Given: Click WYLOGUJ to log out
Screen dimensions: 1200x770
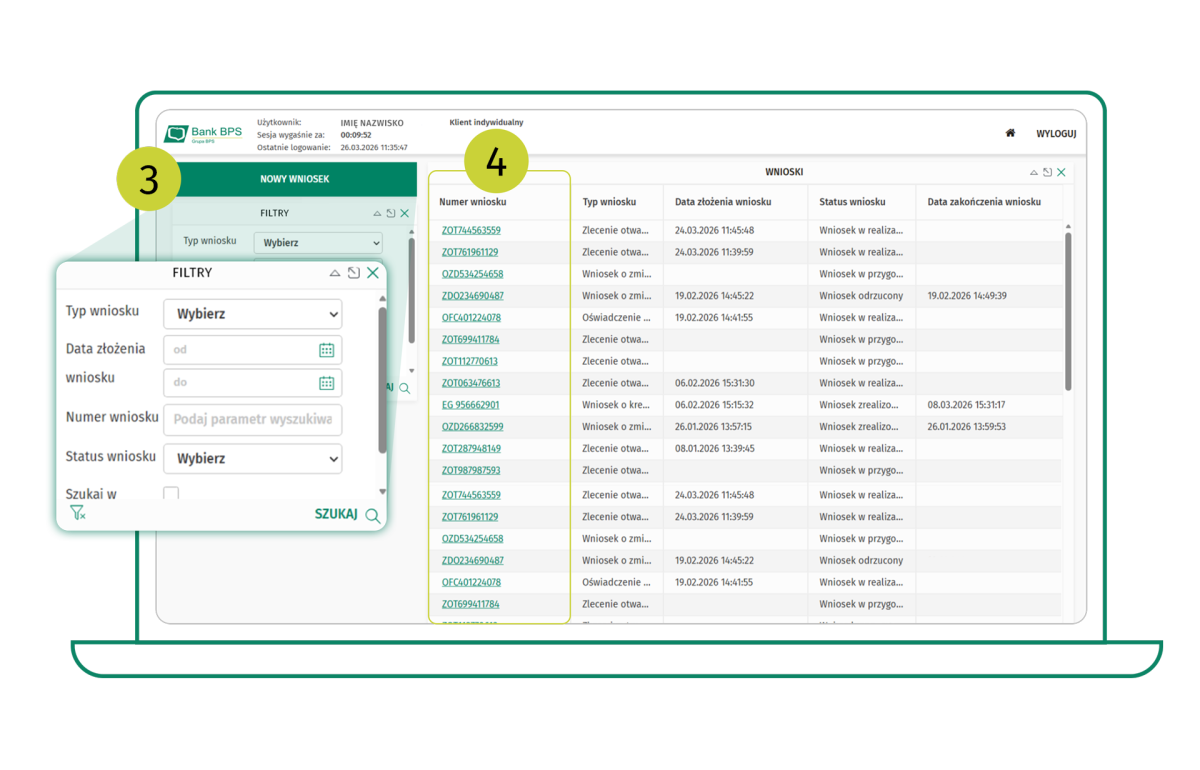Looking at the screenshot, I should pyautogui.click(x=1056, y=134).
